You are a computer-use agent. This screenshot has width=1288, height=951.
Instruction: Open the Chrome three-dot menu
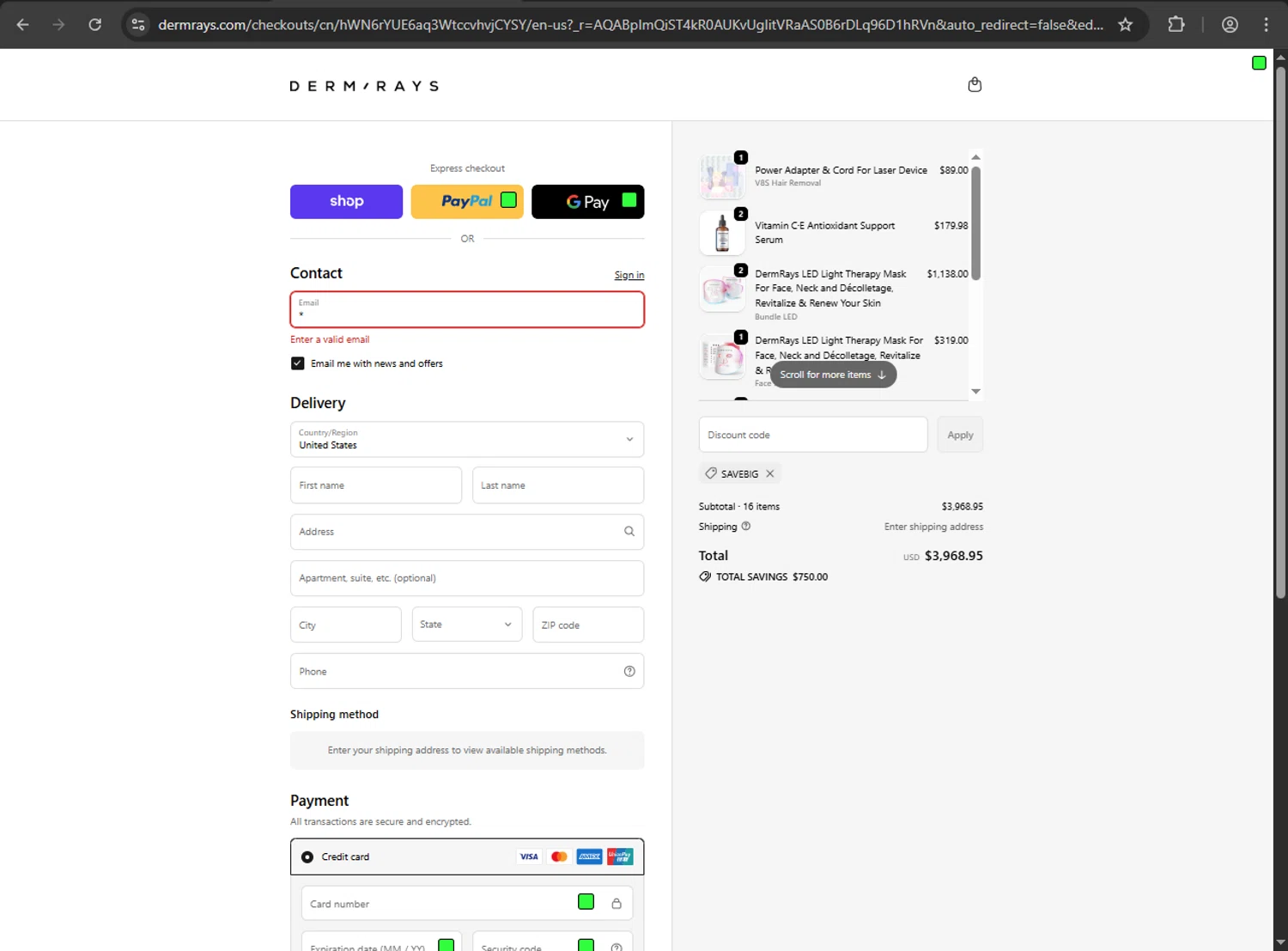pos(1266,25)
